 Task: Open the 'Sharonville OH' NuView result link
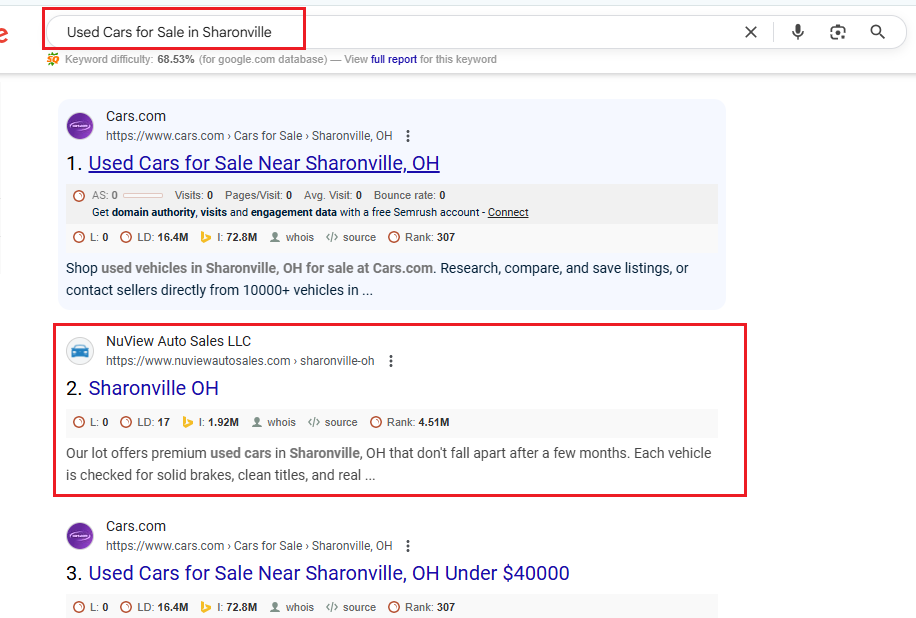click(153, 388)
